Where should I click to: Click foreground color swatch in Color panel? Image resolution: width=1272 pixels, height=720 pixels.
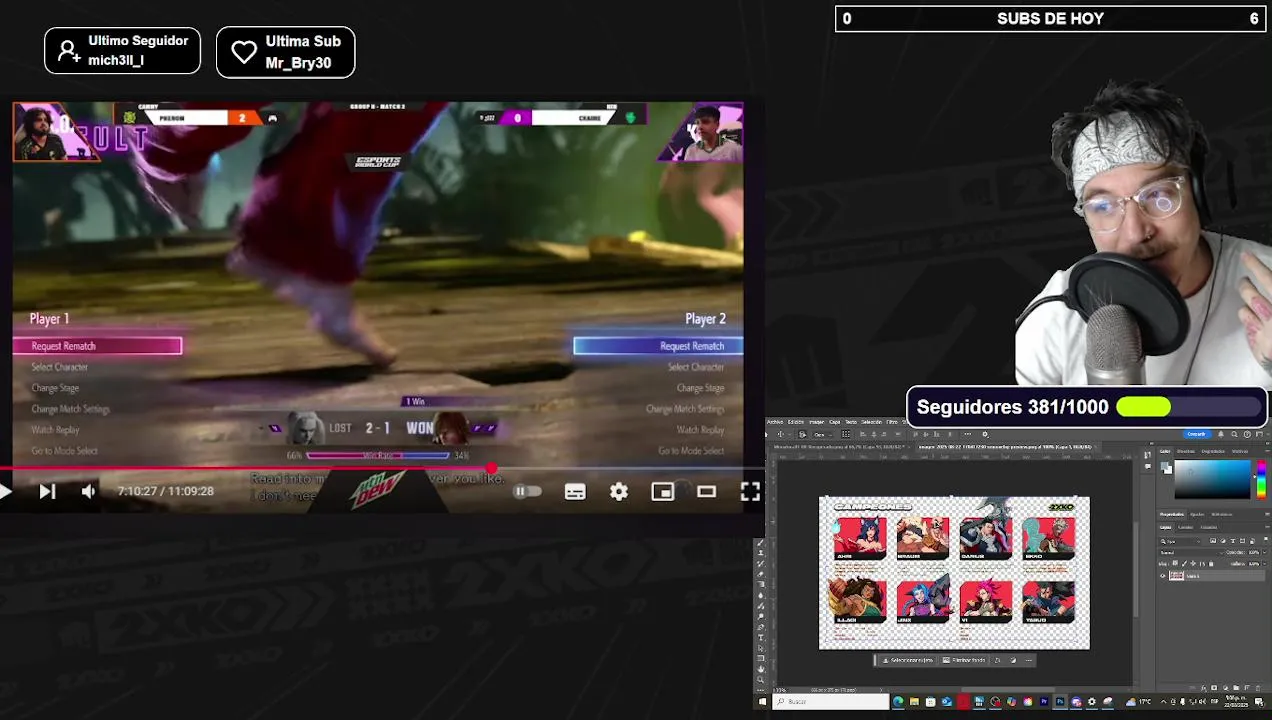click(x=1164, y=465)
